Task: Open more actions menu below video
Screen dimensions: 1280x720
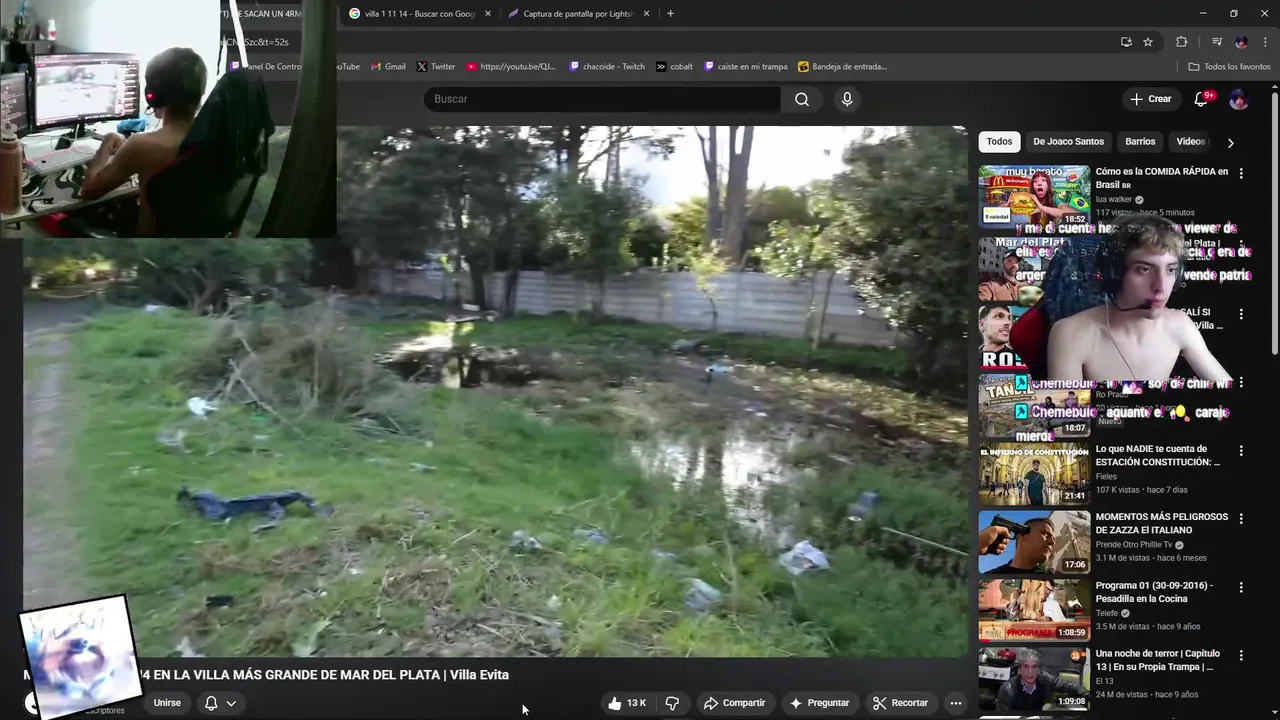Action: [956, 703]
